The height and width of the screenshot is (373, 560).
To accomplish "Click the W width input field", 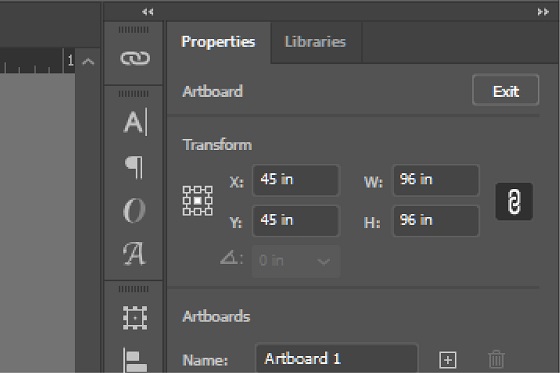I will pyautogui.click(x=436, y=180).
